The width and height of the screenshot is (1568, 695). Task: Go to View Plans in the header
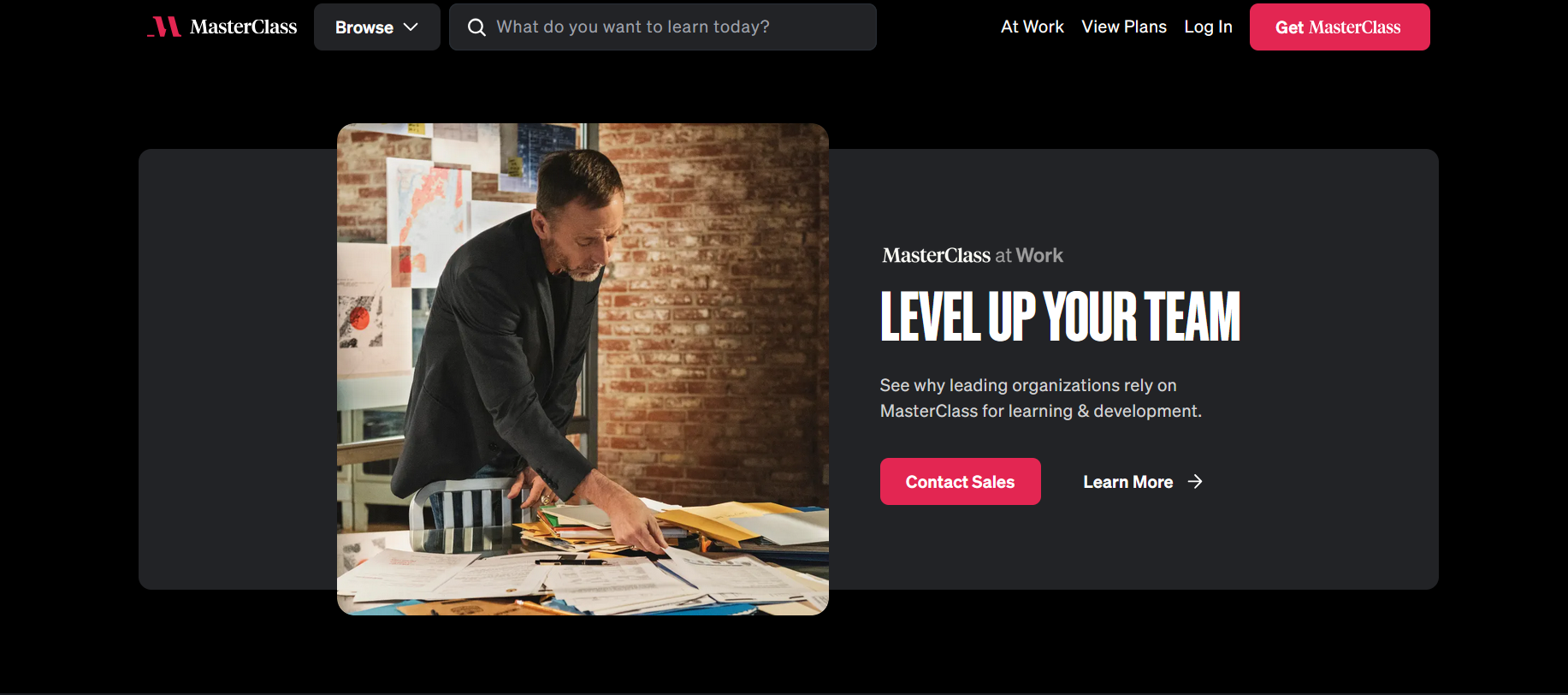(1123, 27)
